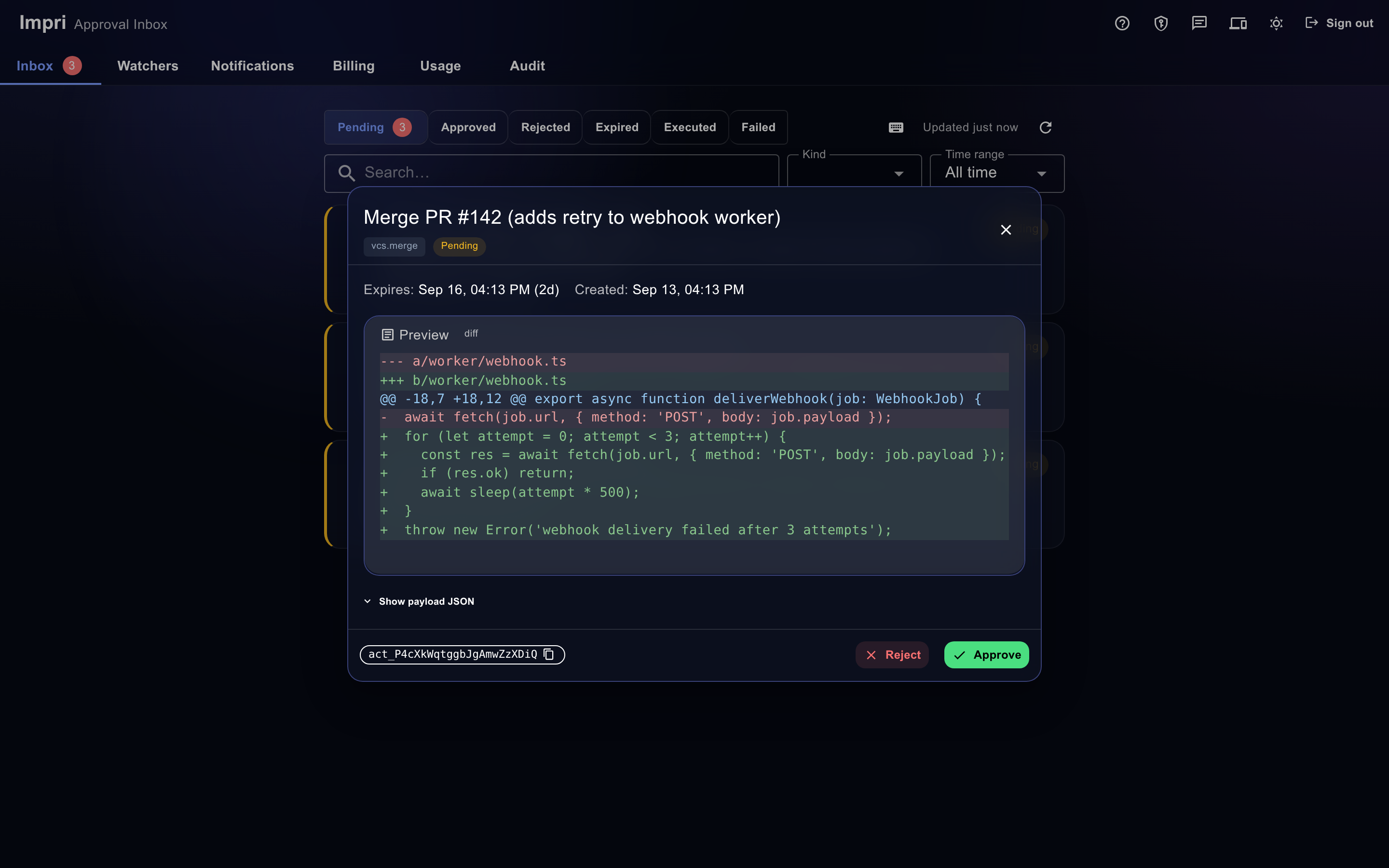Click the act_P4cXkWqtggbJgAmwZzXDiQ ID chip
Viewport: 1389px width, 868px height.
(462, 654)
